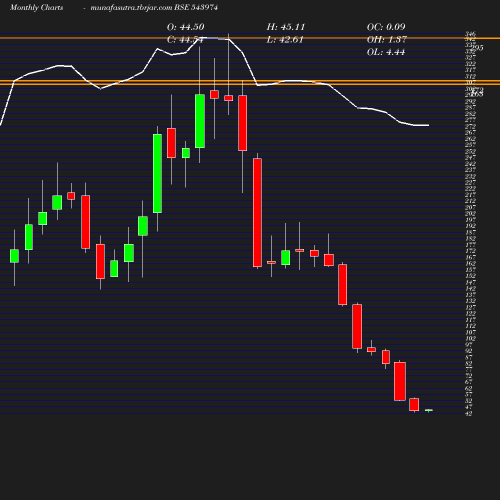Click the tallest green candlestick body
The image size is (500, 500).
point(157,173)
